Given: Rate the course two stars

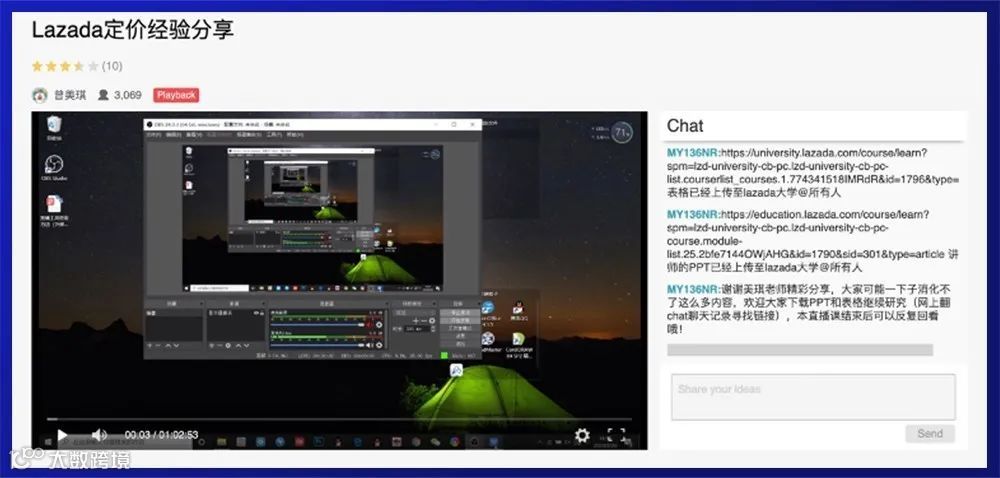Looking at the screenshot, I should (x=51, y=66).
